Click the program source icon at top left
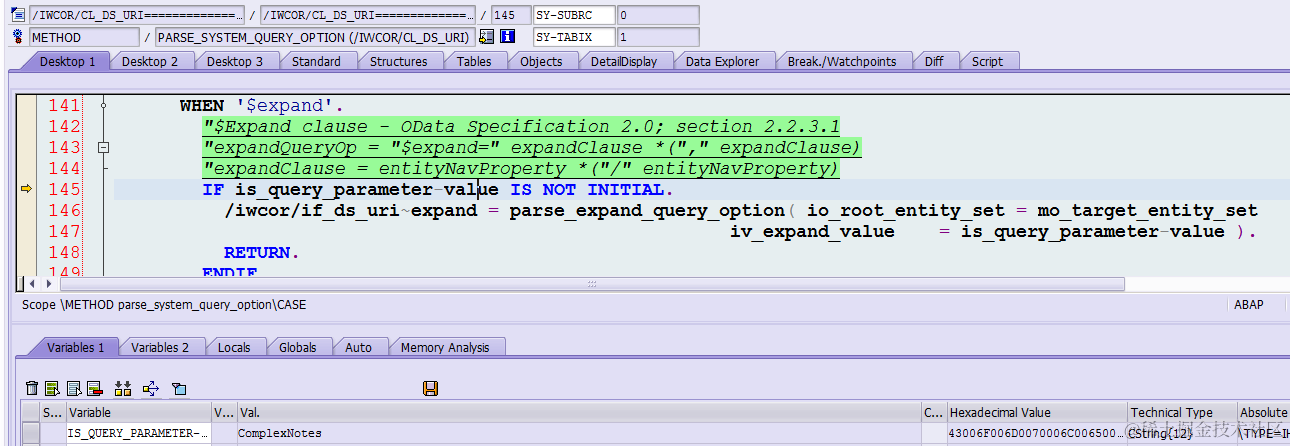 16,15
